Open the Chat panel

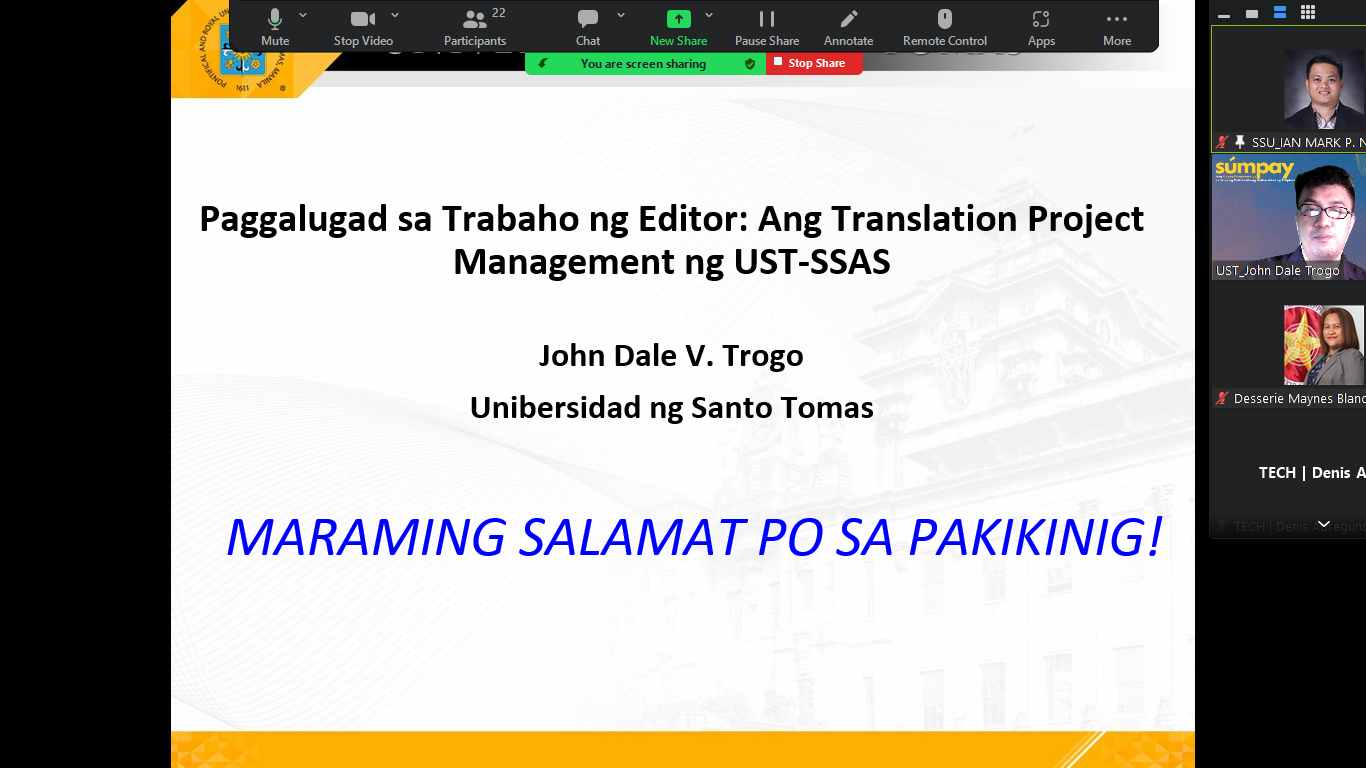click(588, 27)
